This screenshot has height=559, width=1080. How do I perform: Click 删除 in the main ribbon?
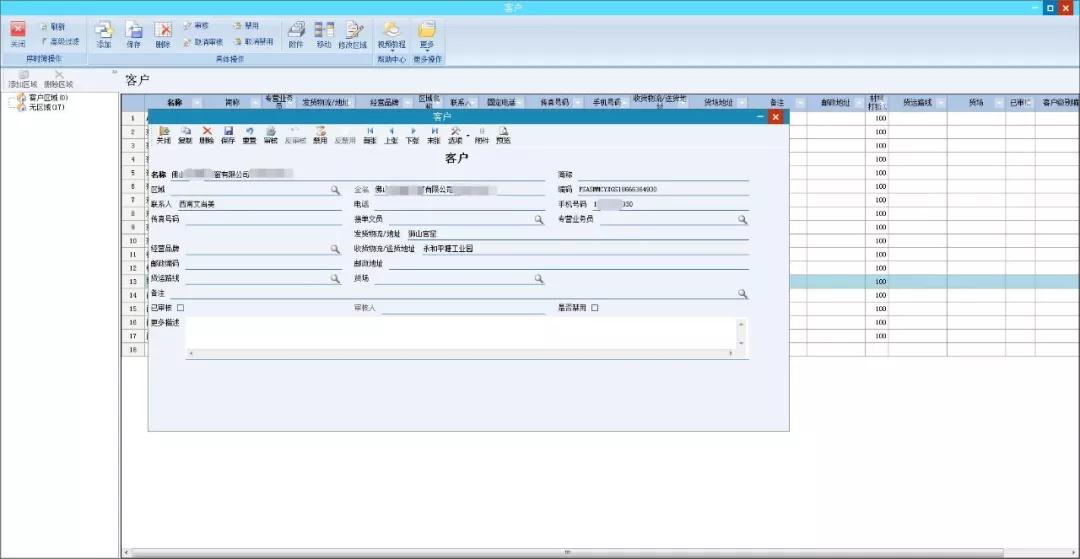point(163,34)
